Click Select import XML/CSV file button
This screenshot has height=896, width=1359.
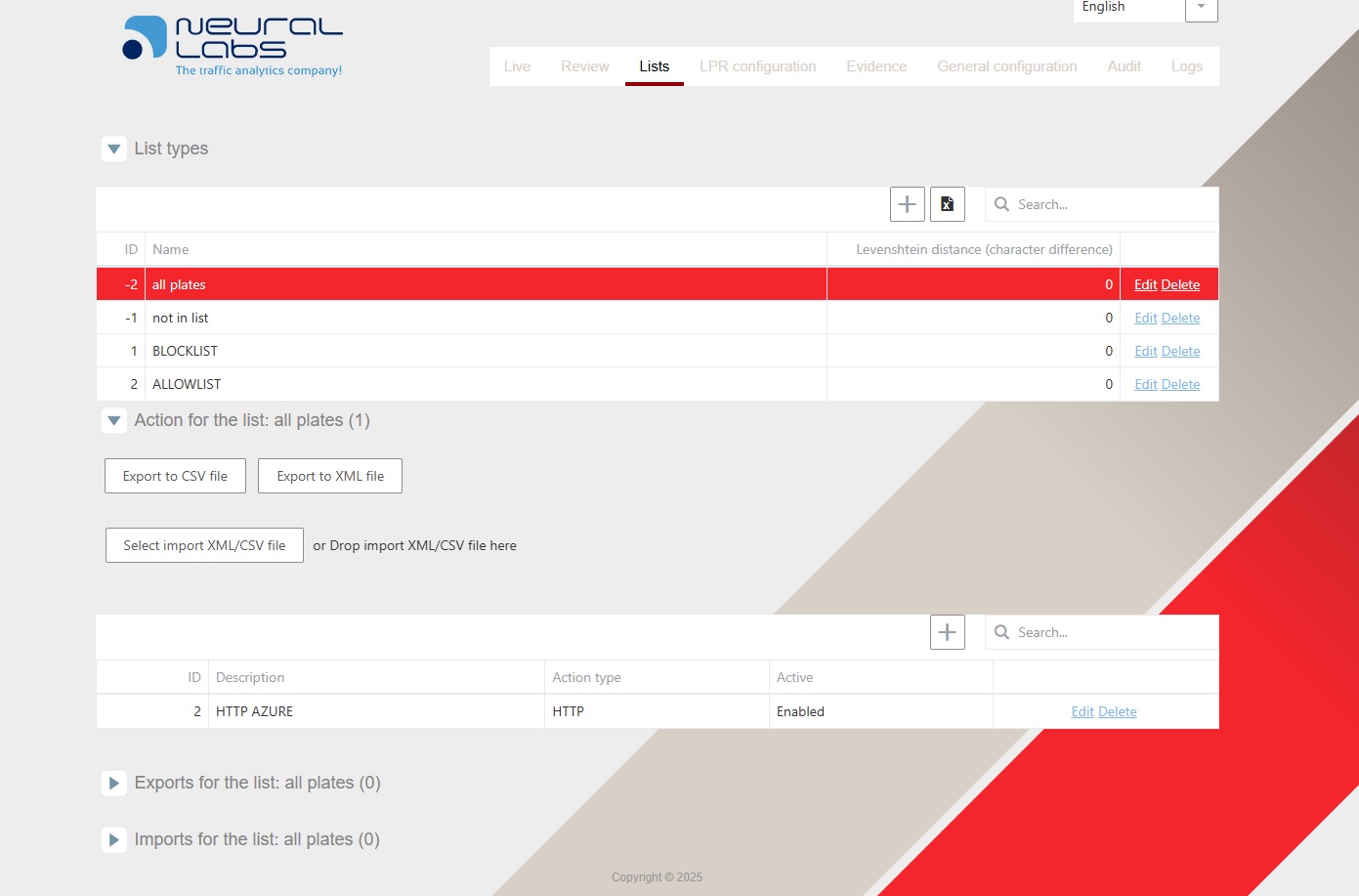(204, 545)
